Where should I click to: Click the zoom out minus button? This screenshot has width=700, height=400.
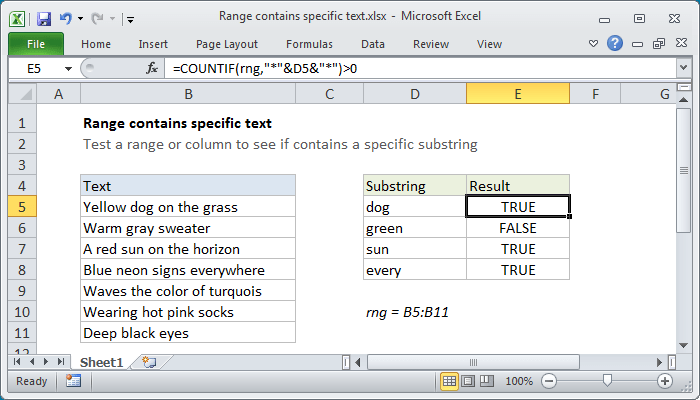[x=549, y=381]
